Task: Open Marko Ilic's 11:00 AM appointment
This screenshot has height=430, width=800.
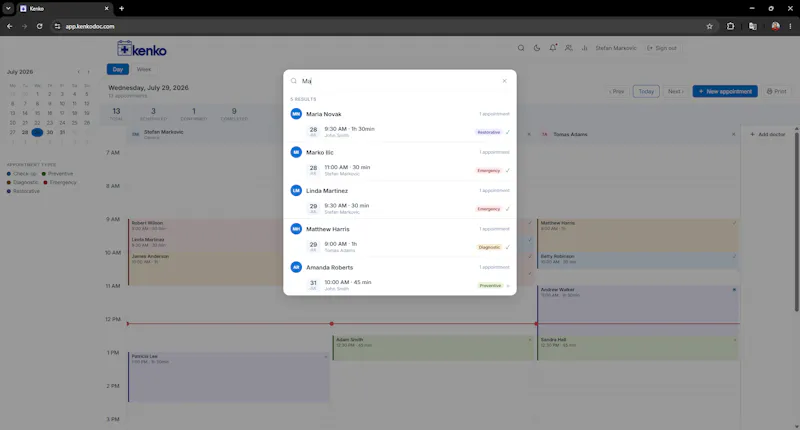Action: point(400,170)
